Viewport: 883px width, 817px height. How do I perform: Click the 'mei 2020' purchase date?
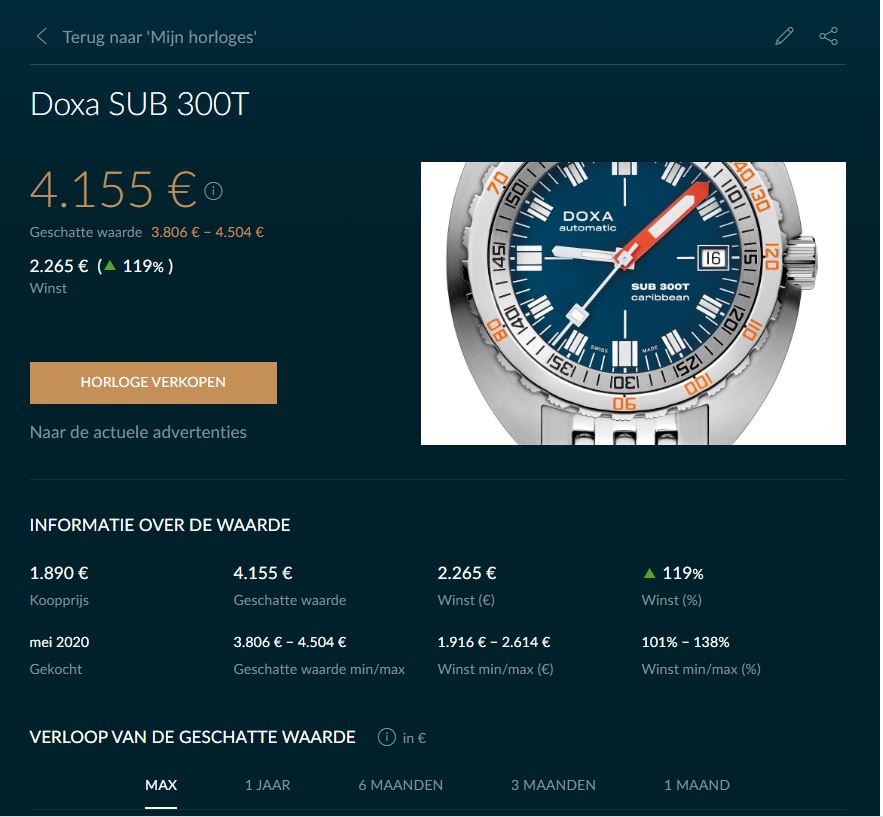(x=59, y=642)
